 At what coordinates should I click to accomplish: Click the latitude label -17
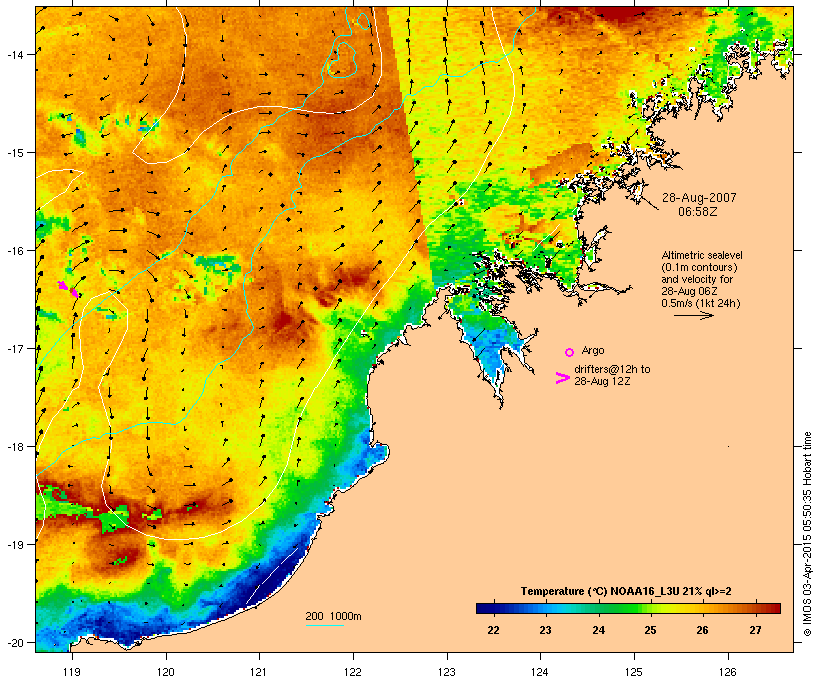15,348
